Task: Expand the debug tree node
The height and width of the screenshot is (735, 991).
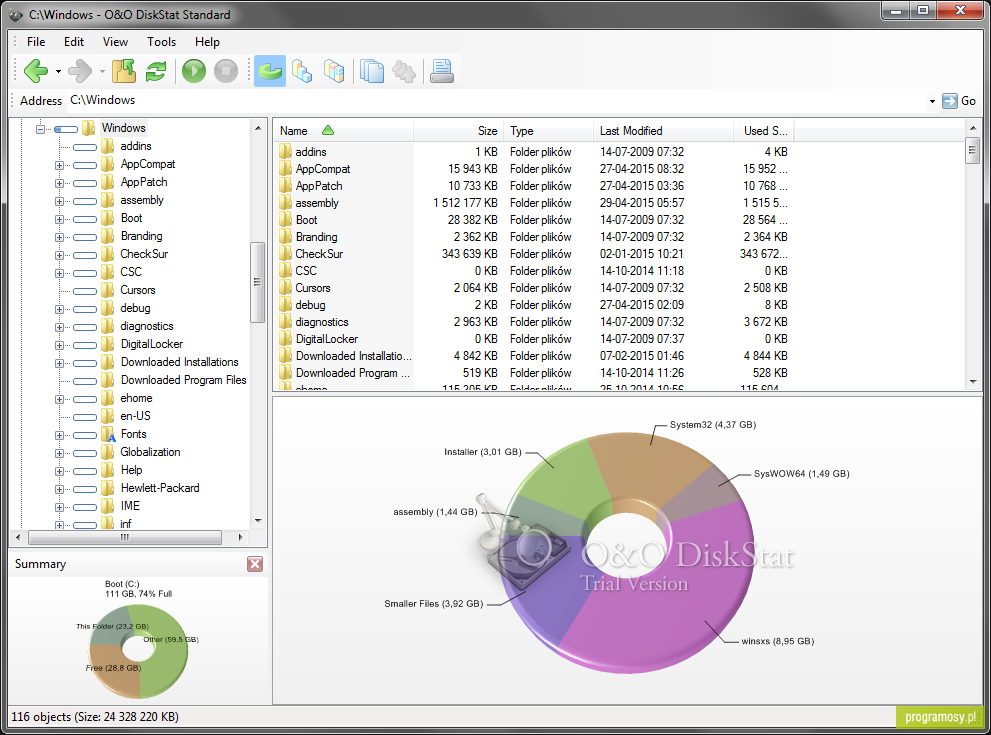Action: pyautogui.click(x=59, y=309)
